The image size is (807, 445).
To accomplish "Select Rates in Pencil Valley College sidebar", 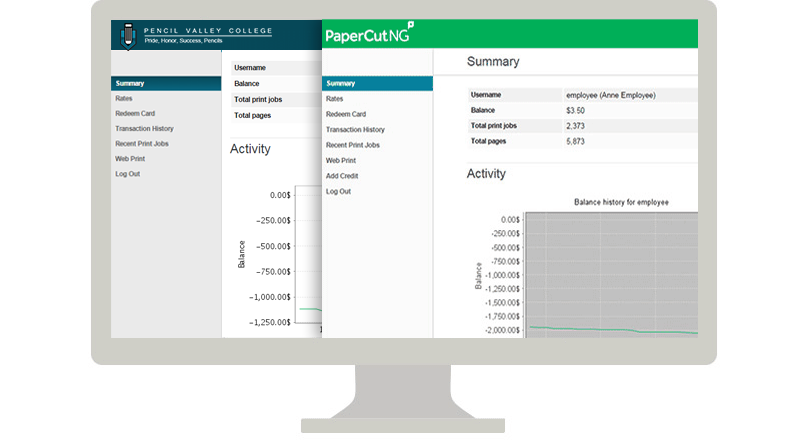I will point(124,98).
